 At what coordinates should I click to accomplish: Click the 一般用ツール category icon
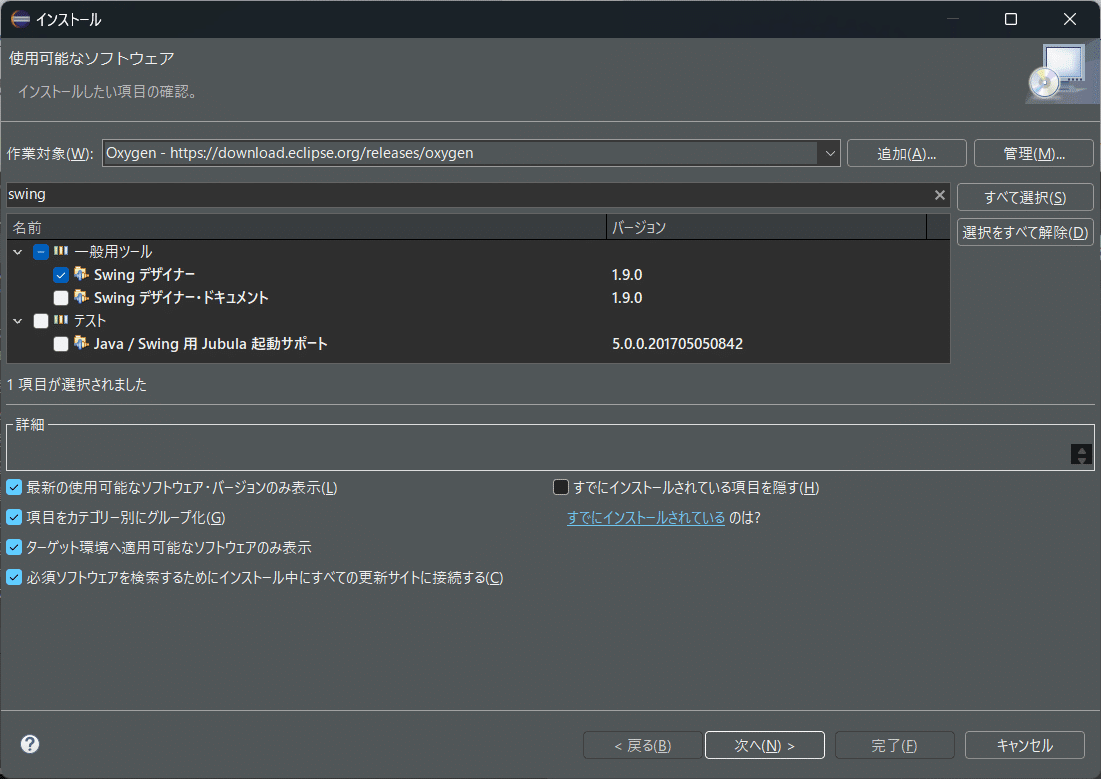pyautogui.click(x=61, y=251)
